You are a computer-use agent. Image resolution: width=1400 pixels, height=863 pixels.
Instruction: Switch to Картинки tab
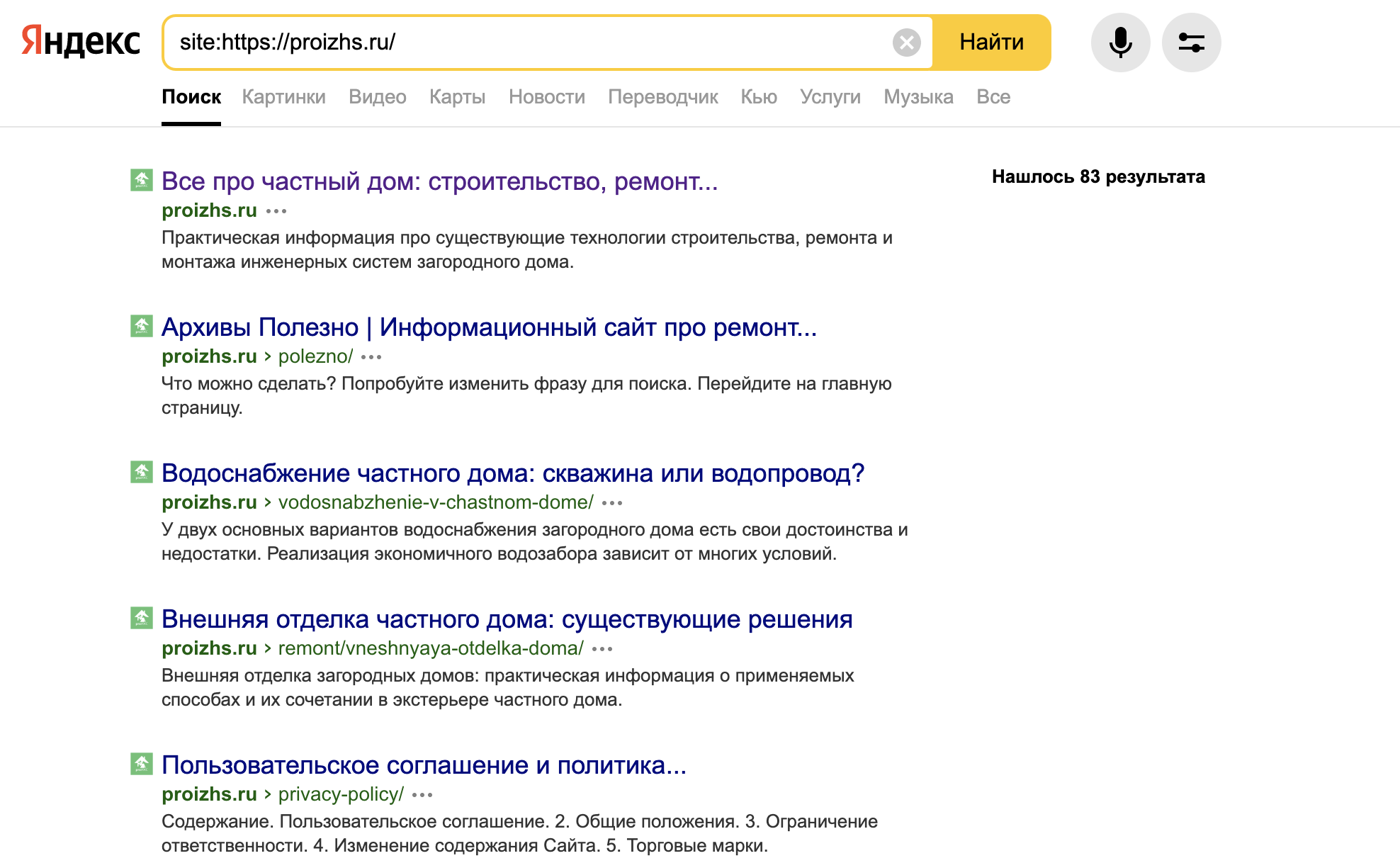pos(283,97)
